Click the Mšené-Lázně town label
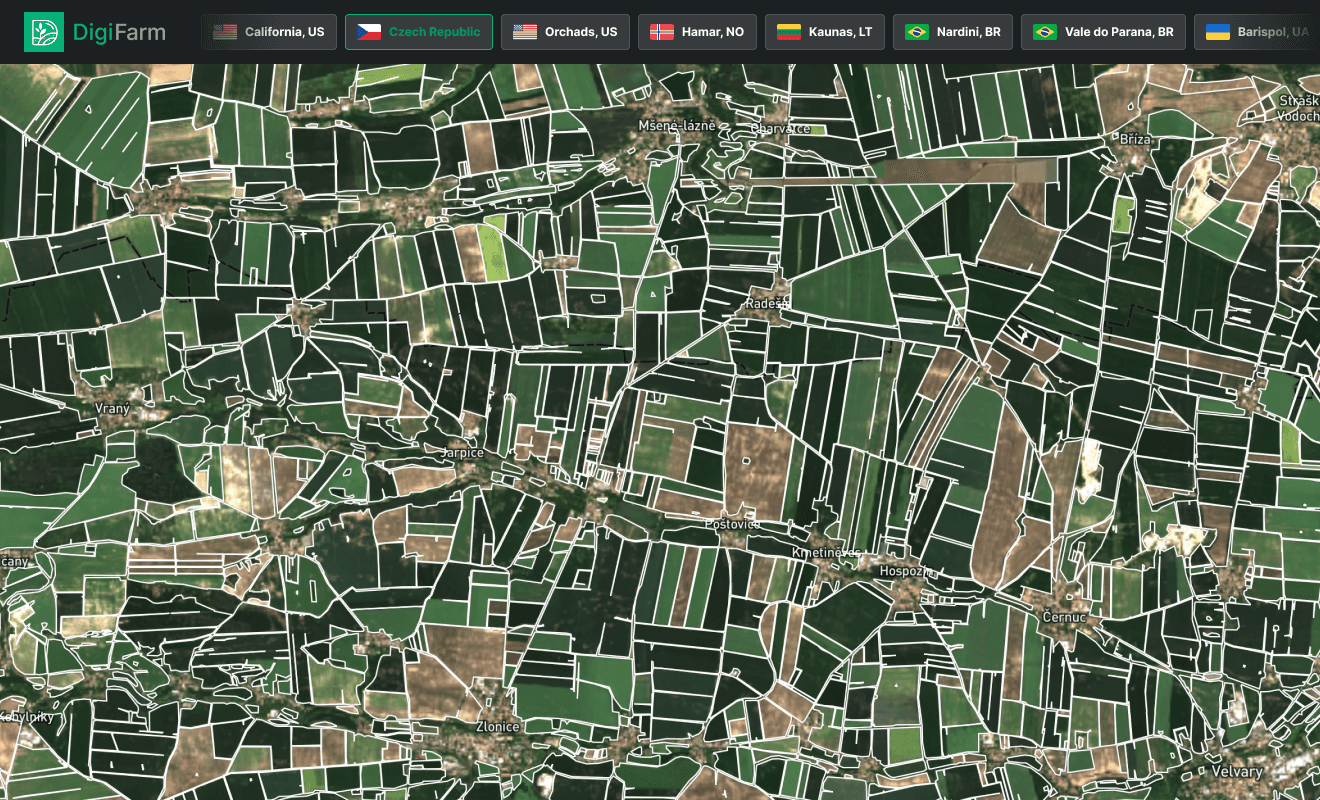The image size is (1320, 800). tap(678, 126)
